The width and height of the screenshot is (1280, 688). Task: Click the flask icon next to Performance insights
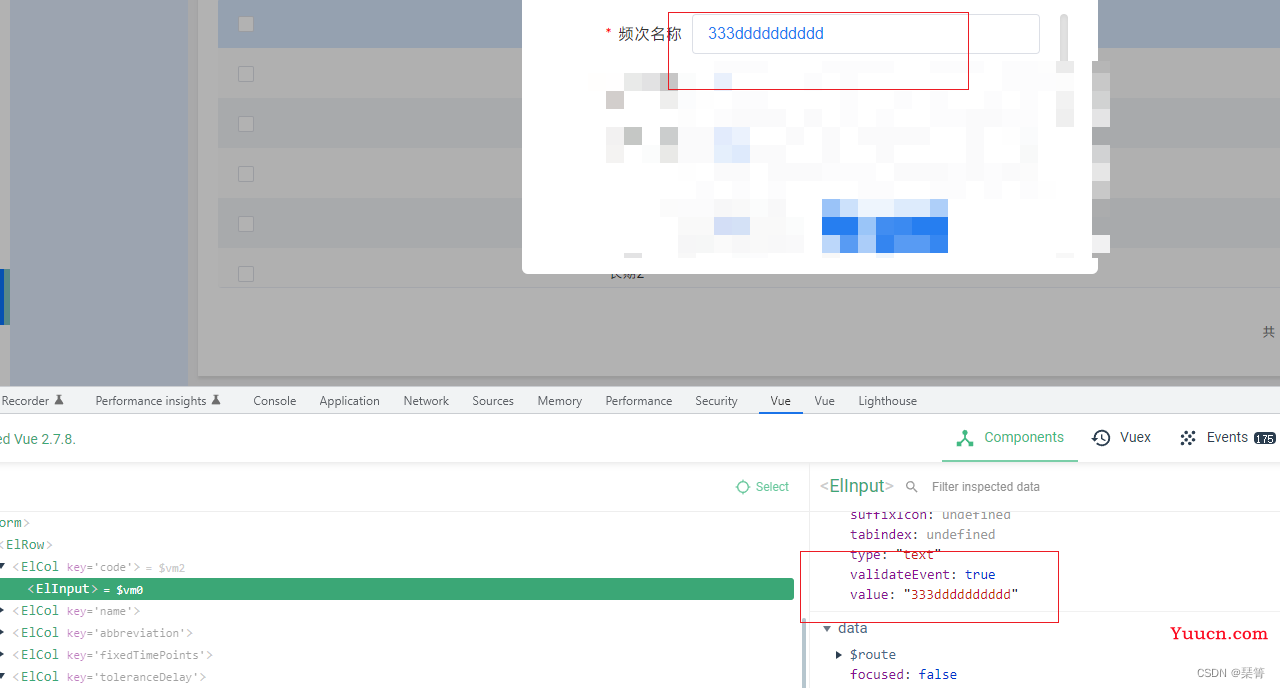[x=216, y=400]
